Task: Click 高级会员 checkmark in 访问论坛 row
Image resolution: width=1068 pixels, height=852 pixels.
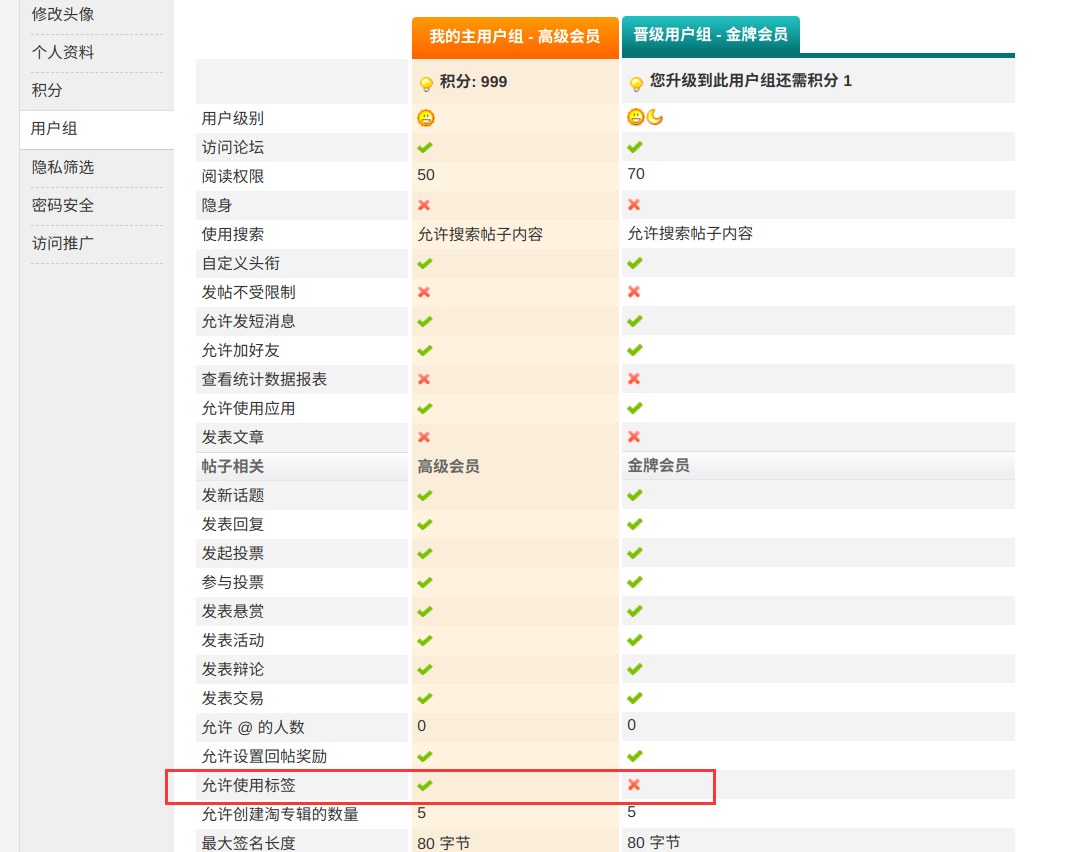Action: pos(425,148)
